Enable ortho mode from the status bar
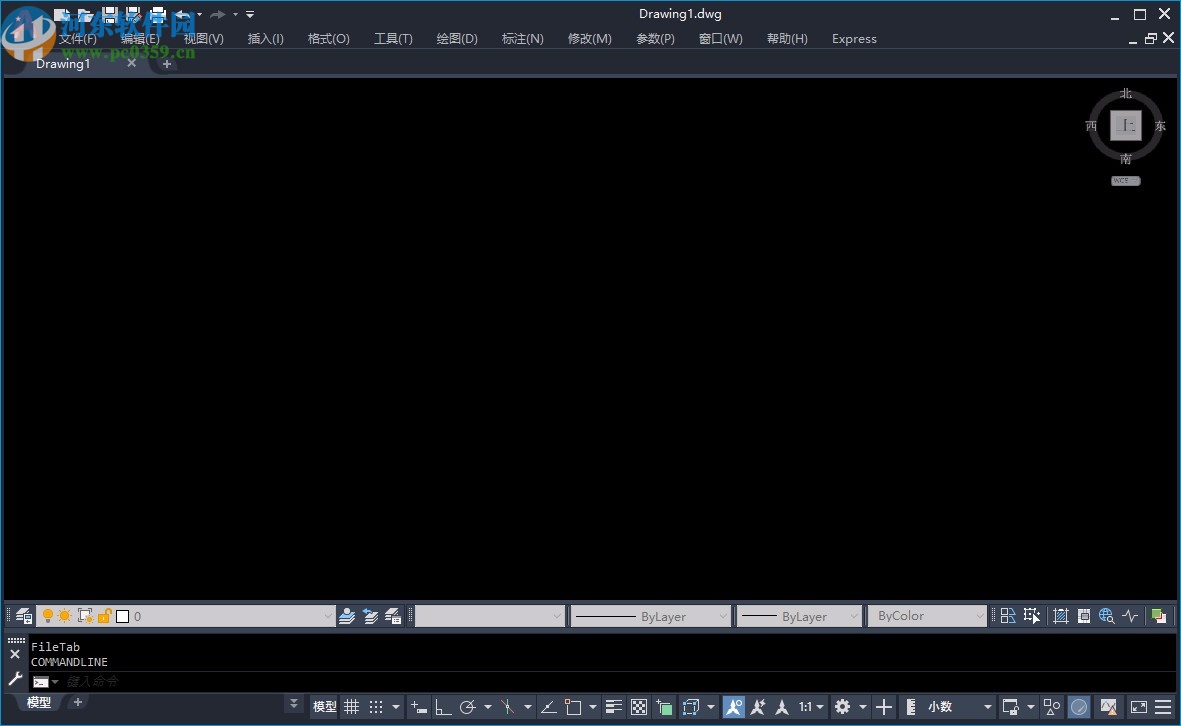1181x726 pixels. [x=444, y=707]
